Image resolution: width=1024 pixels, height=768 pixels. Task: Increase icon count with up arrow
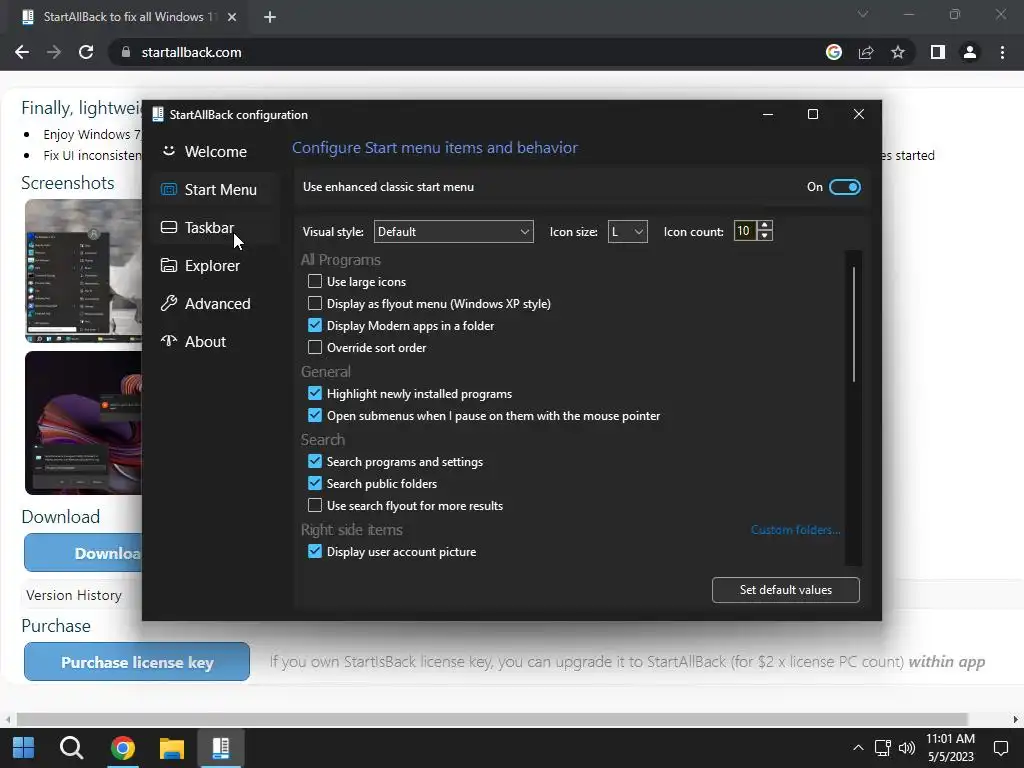pos(765,225)
